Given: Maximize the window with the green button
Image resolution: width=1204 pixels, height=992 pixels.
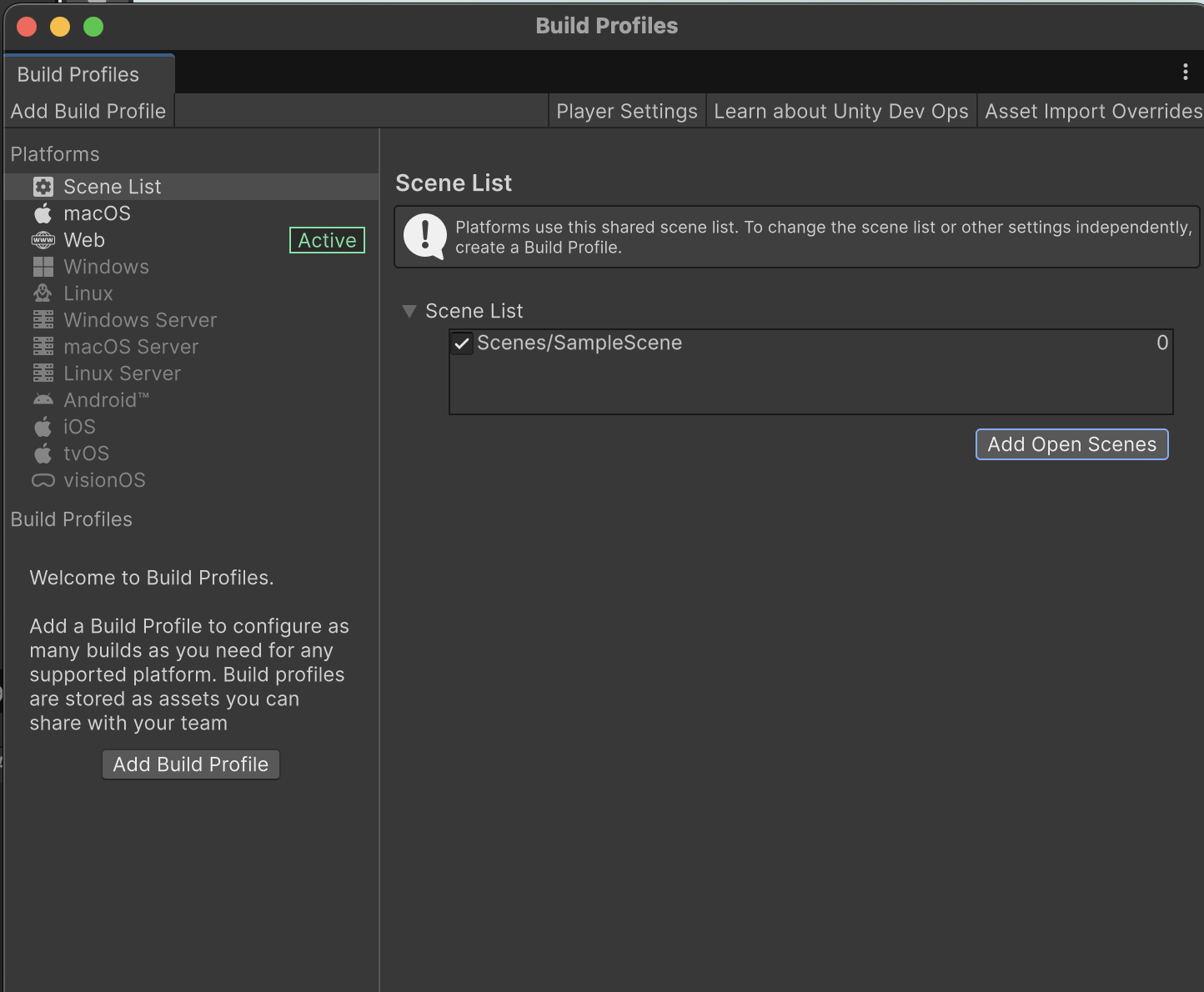Looking at the screenshot, I should pyautogui.click(x=93, y=27).
